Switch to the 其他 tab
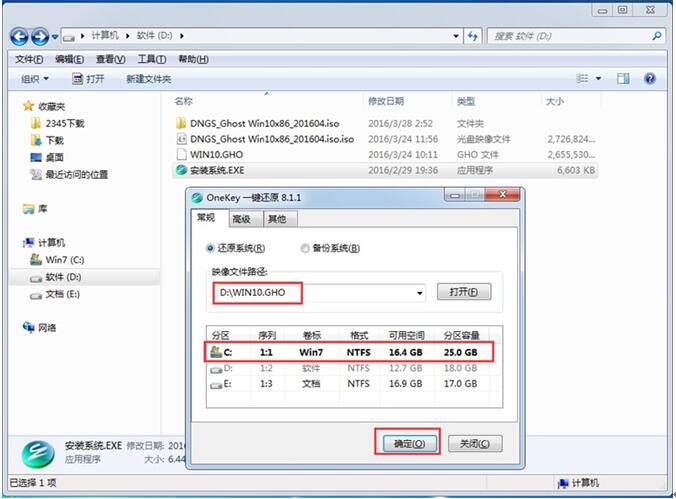Screen dimensions: 676x499 click(277, 219)
